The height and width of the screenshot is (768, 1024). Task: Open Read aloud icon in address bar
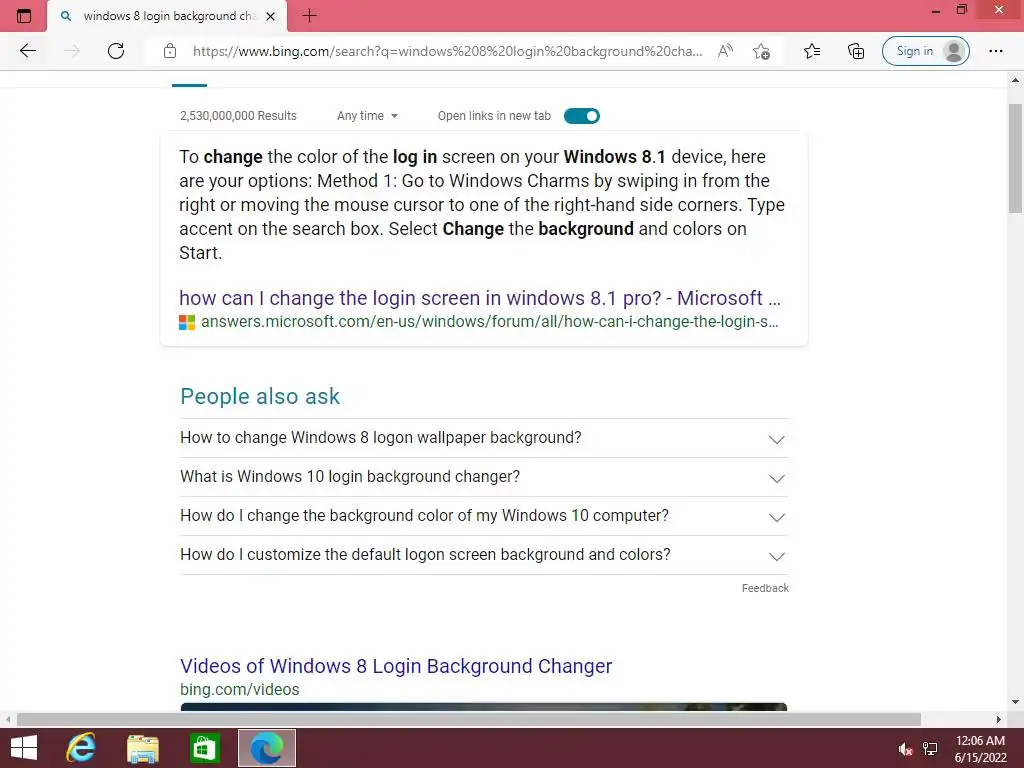coord(725,51)
